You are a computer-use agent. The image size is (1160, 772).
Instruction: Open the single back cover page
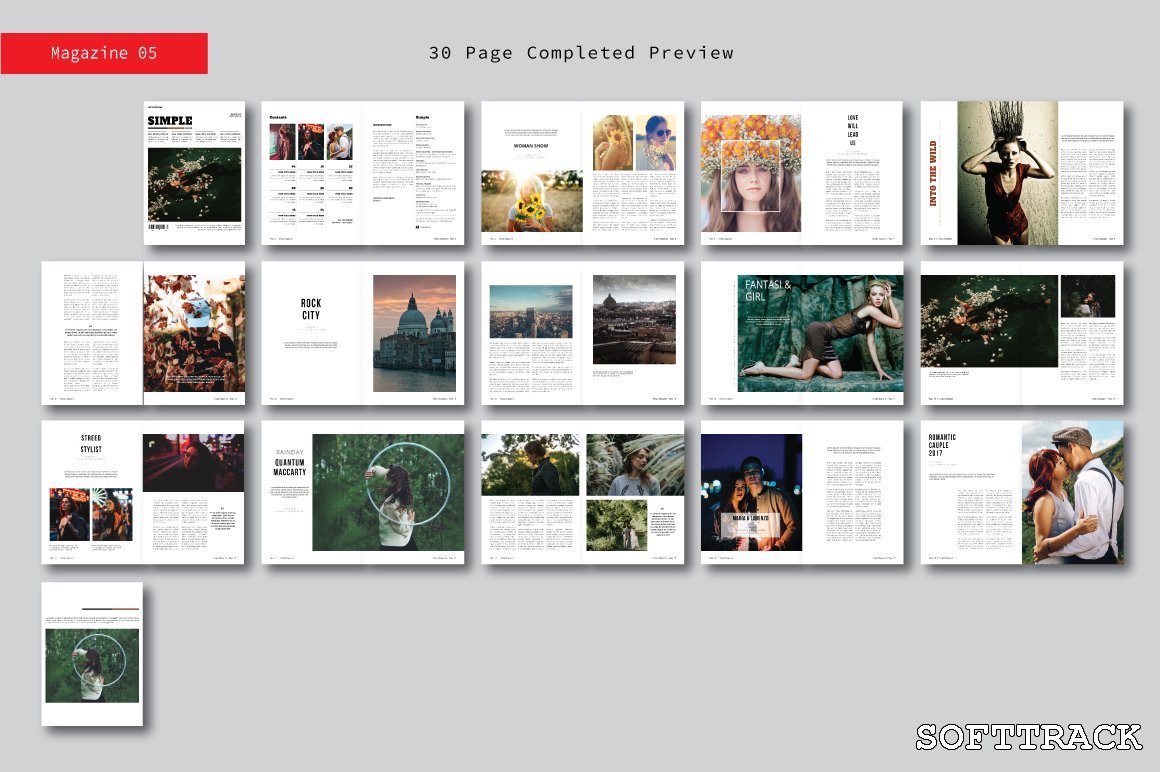click(92, 654)
